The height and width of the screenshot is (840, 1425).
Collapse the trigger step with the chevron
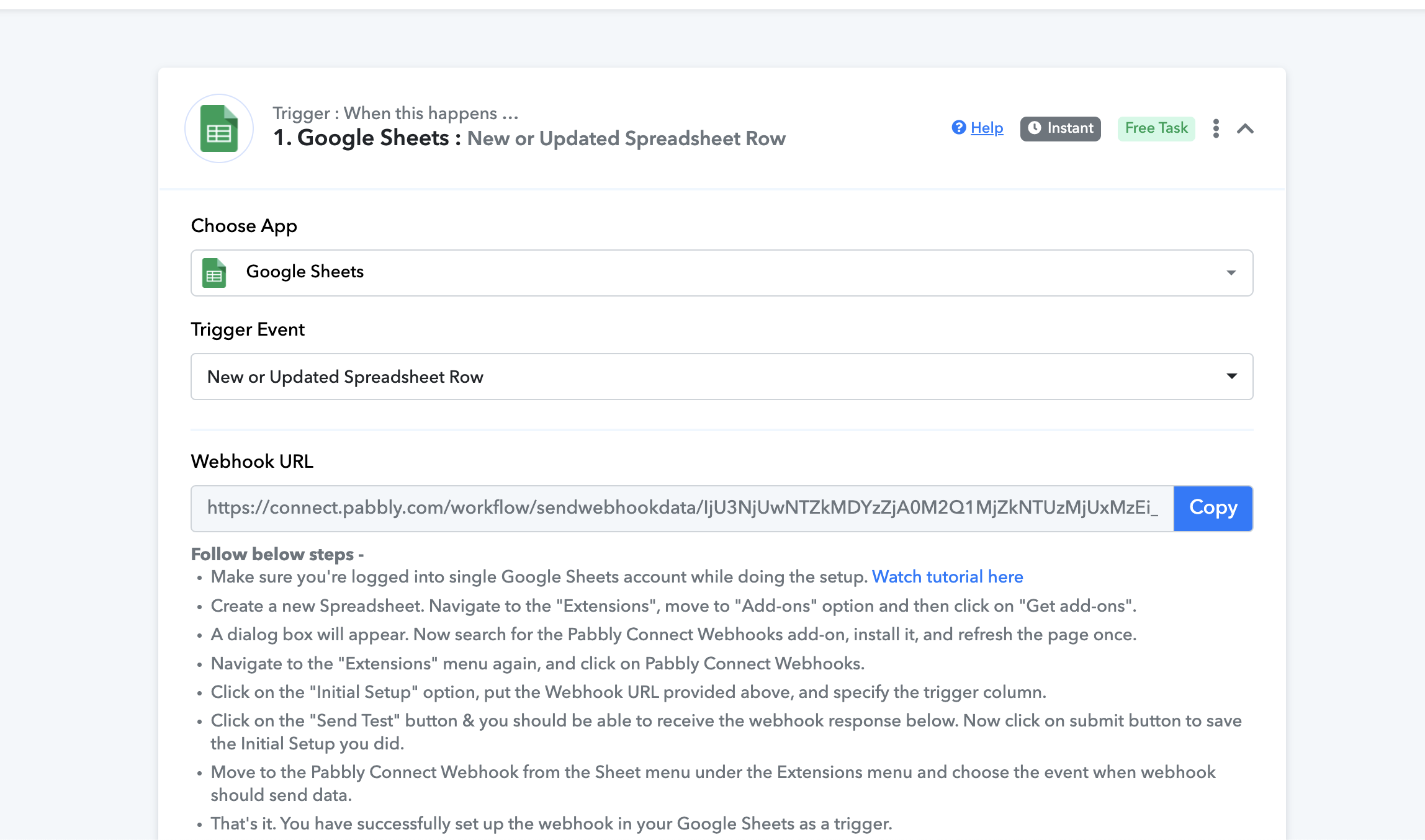pos(1245,128)
